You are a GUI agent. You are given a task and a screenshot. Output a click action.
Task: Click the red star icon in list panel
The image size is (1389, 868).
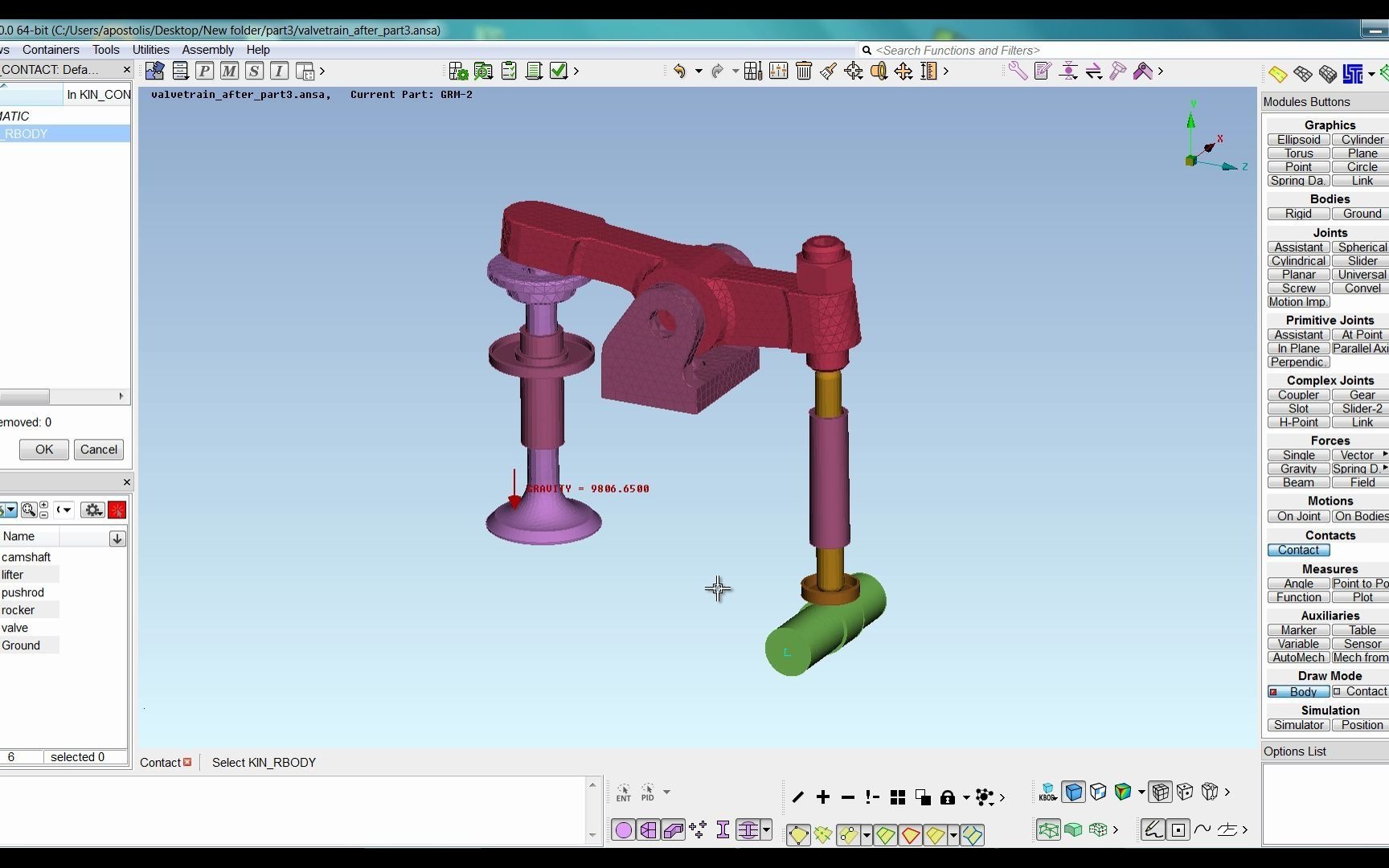point(117,510)
